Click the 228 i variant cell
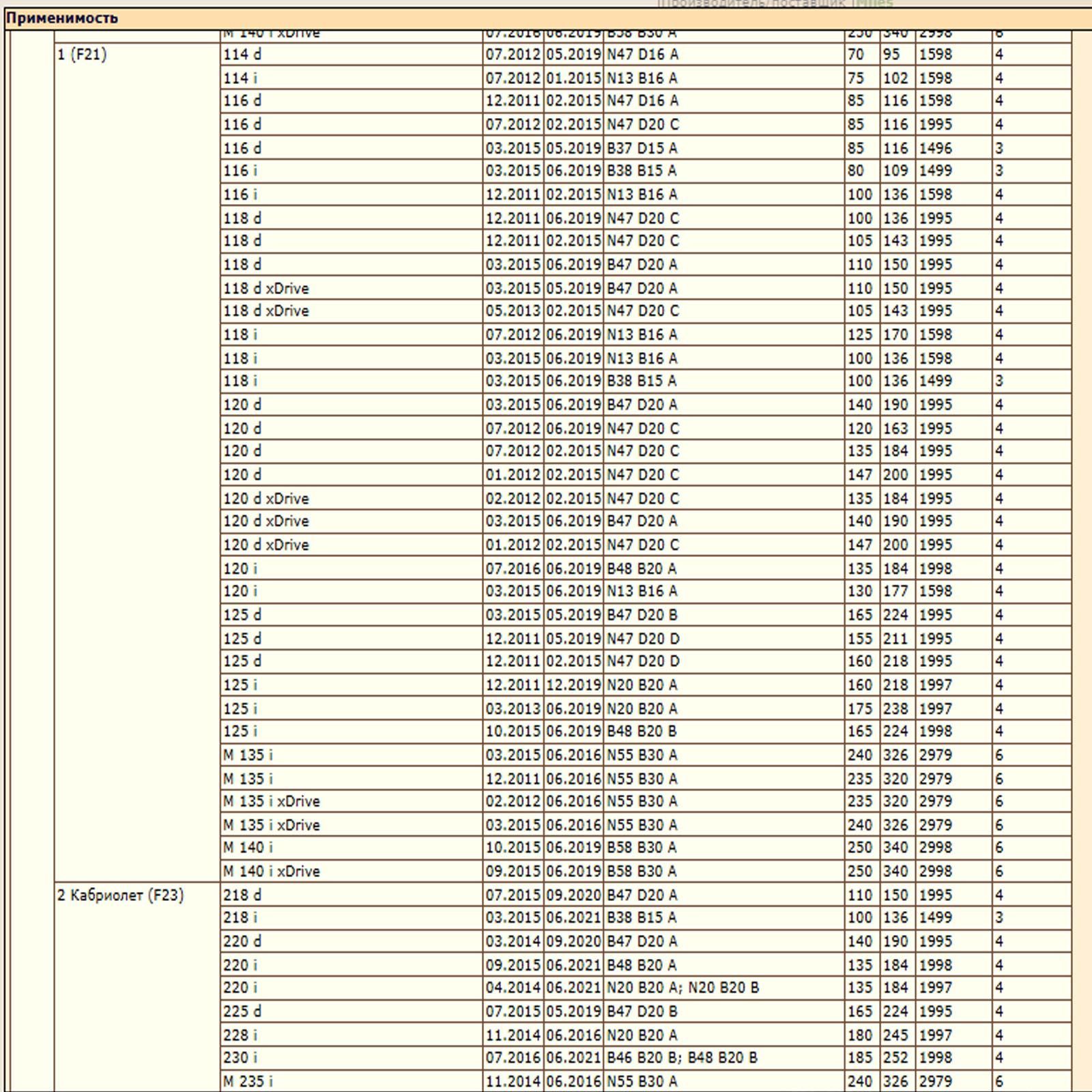The width and height of the screenshot is (1092, 1092). pos(240,1035)
